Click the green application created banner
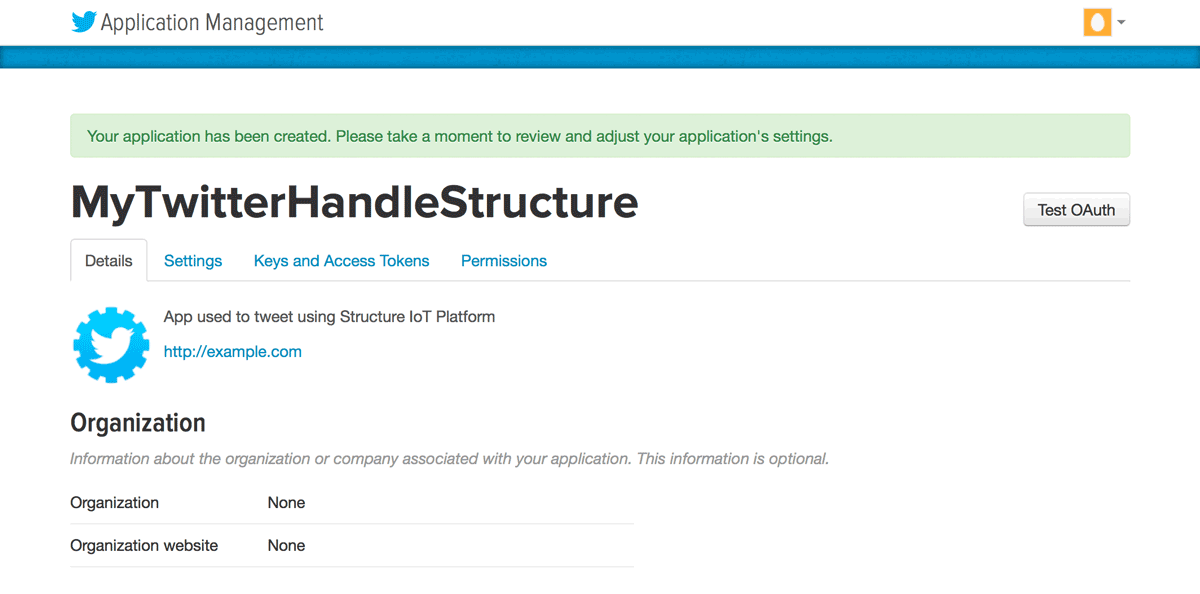Screen dimensions: 1200x594 [600, 136]
